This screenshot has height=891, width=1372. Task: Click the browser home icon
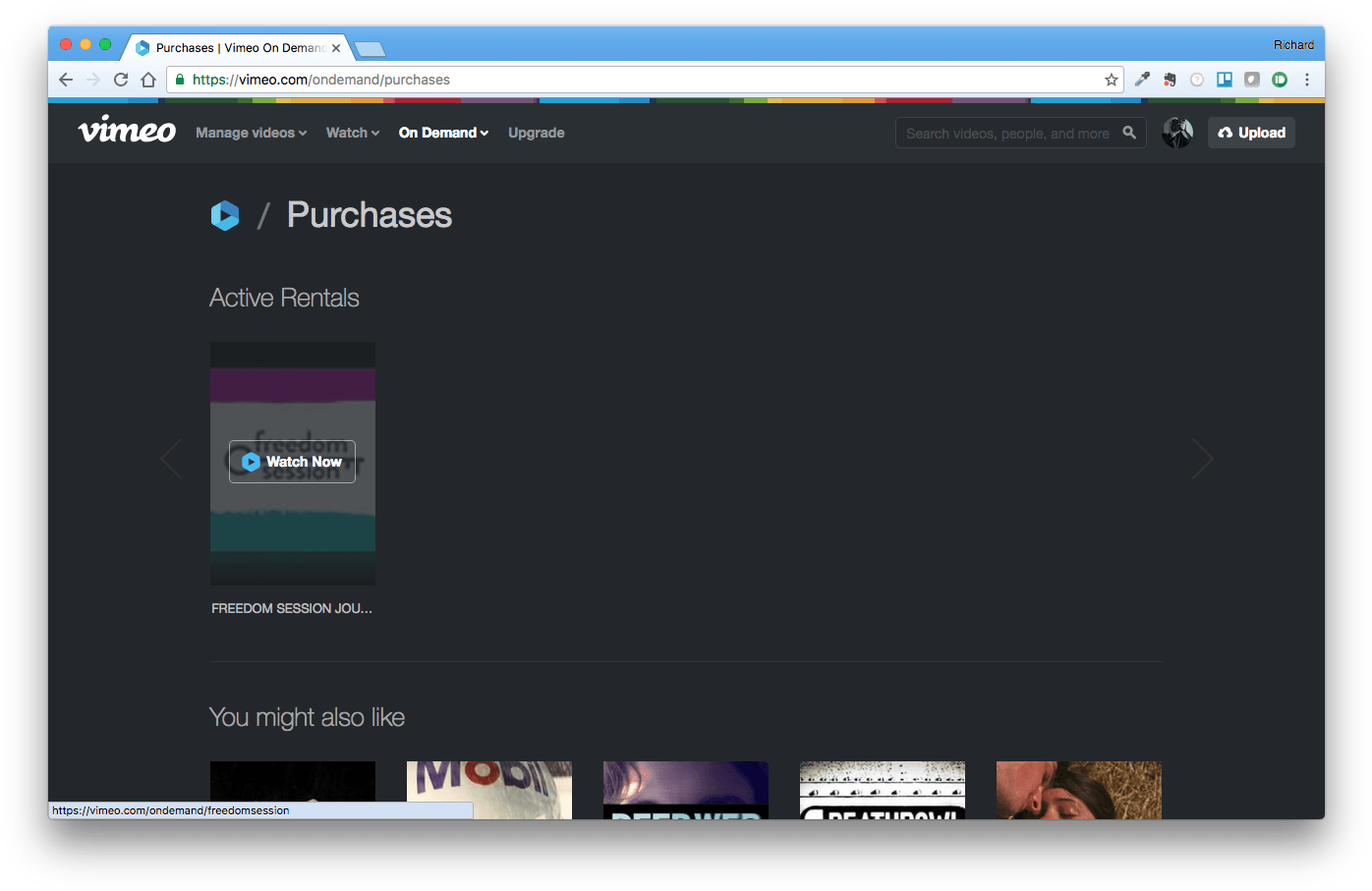click(148, 80)
